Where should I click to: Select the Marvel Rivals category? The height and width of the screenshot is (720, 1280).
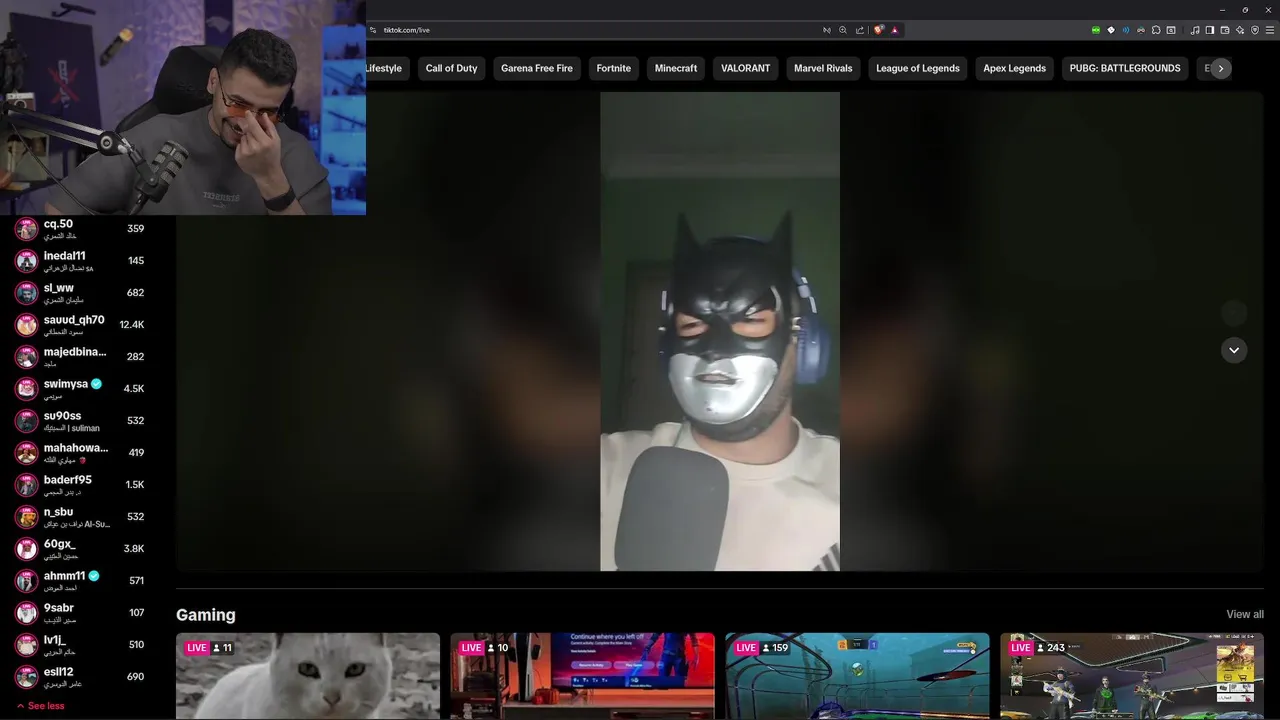click(823, 68)
